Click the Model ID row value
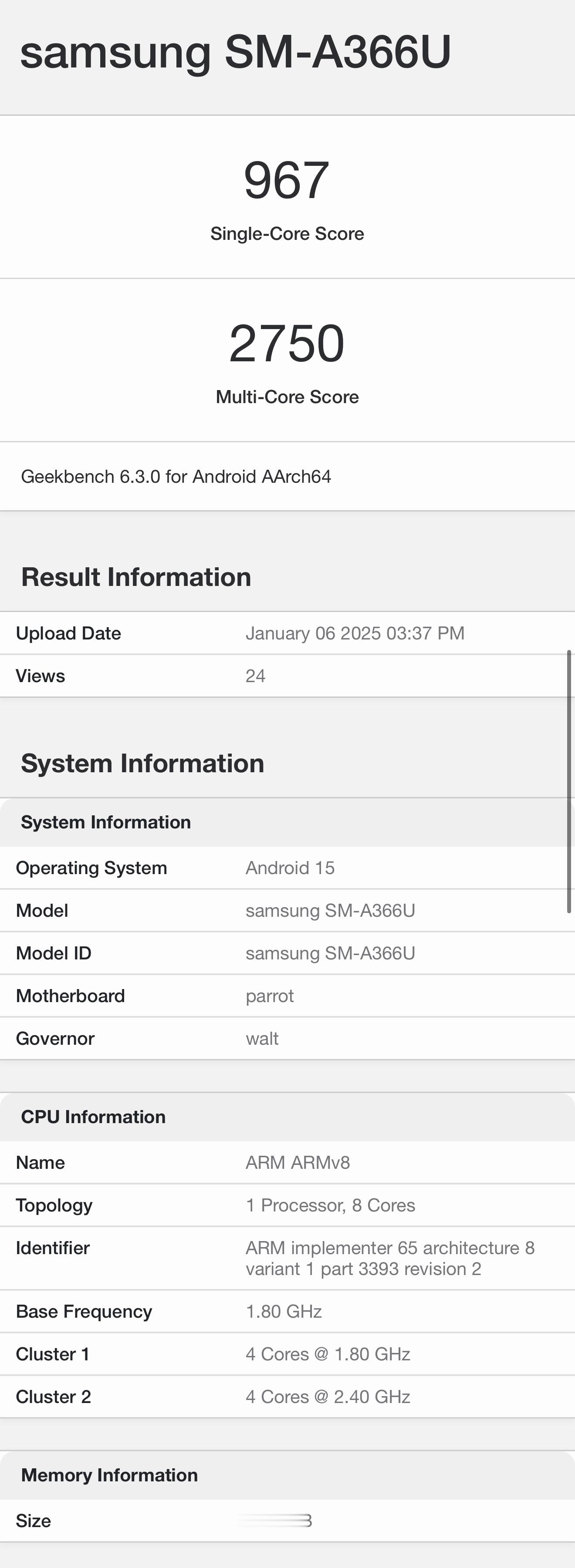Screen dimensions: 575x1568 click(330, 953)
